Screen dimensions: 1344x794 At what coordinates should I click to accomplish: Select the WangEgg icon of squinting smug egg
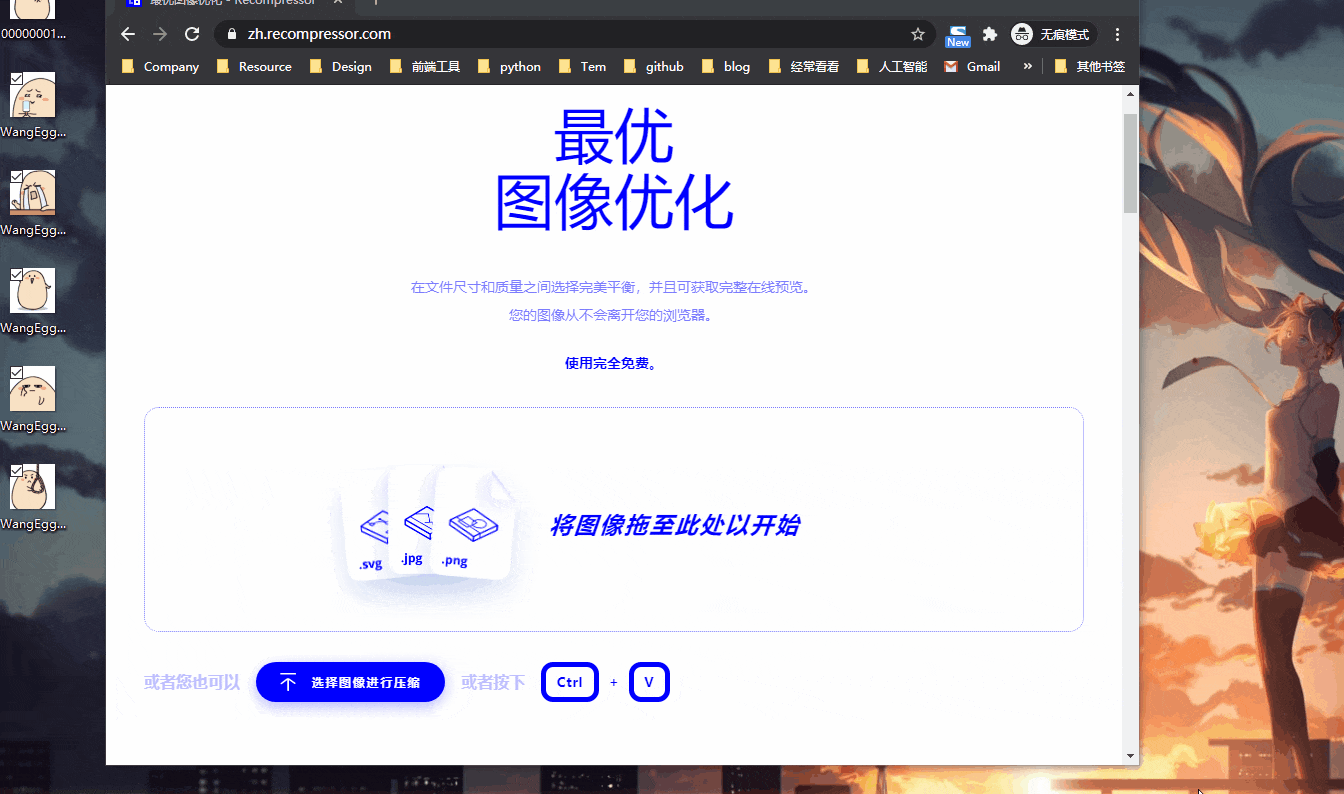pyautogui.click(x=33, y=399)
